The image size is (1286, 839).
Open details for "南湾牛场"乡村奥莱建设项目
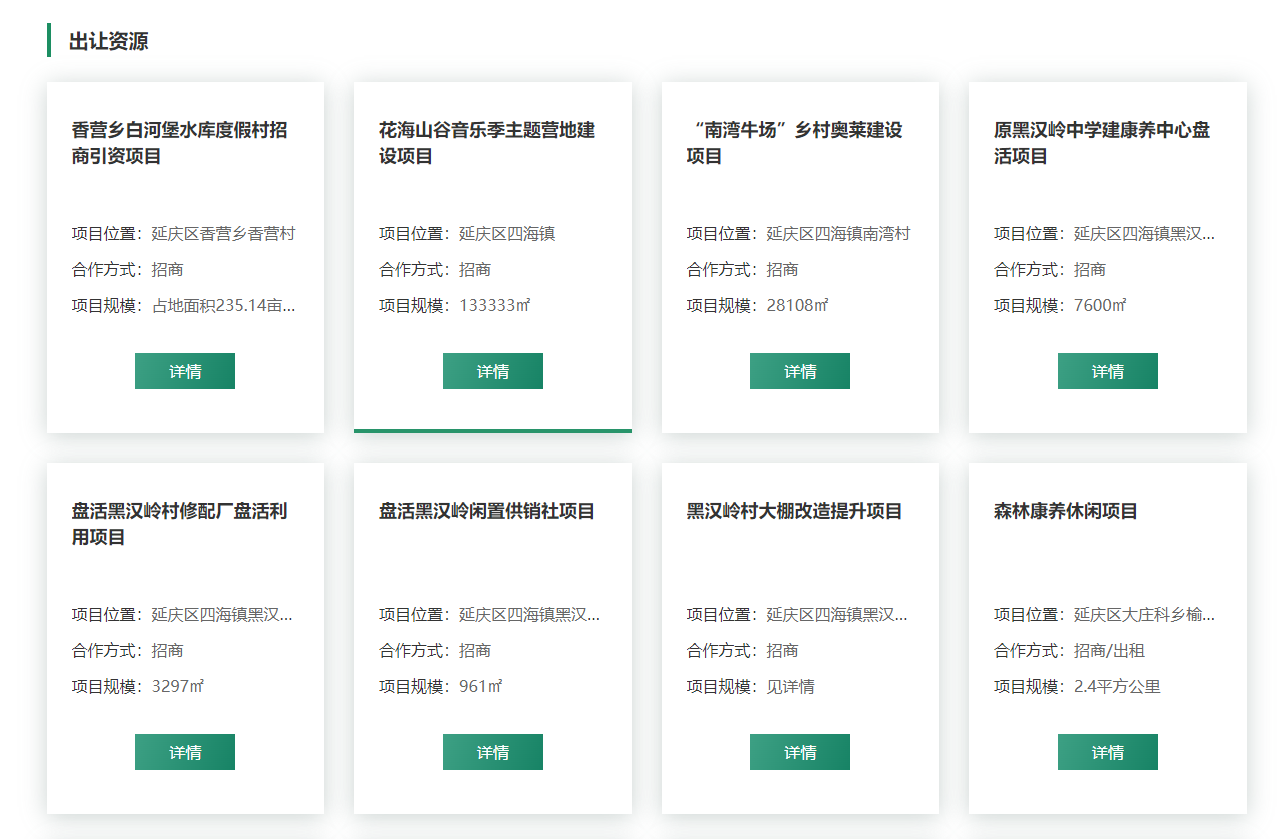799,371
